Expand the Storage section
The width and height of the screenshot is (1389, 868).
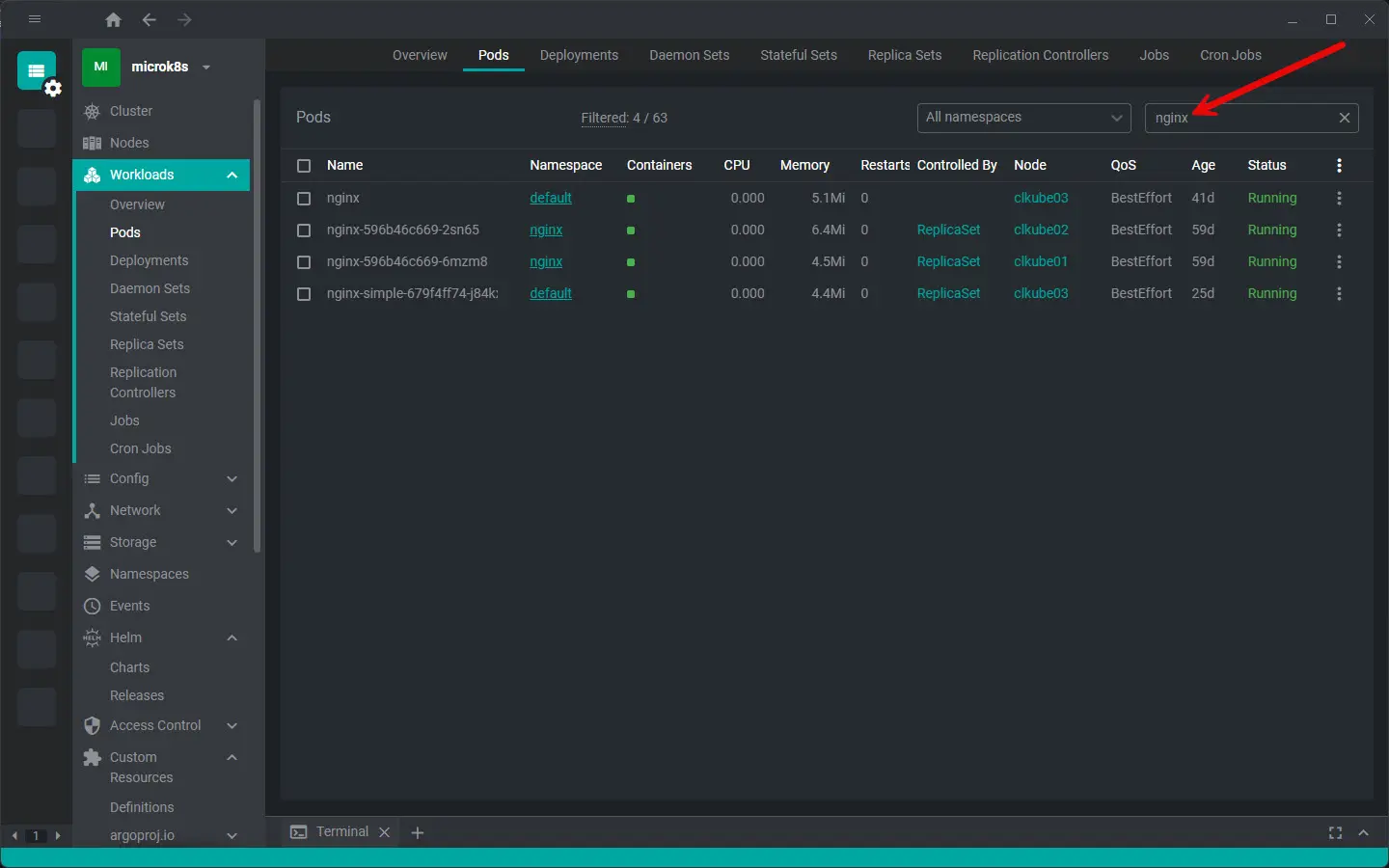pos(232,542)
